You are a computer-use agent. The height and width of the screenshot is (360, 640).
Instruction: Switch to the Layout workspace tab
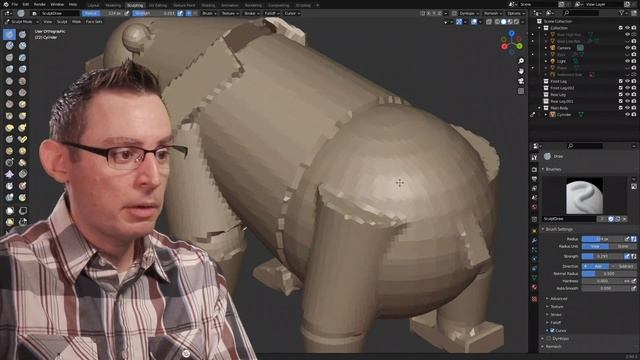93,5
